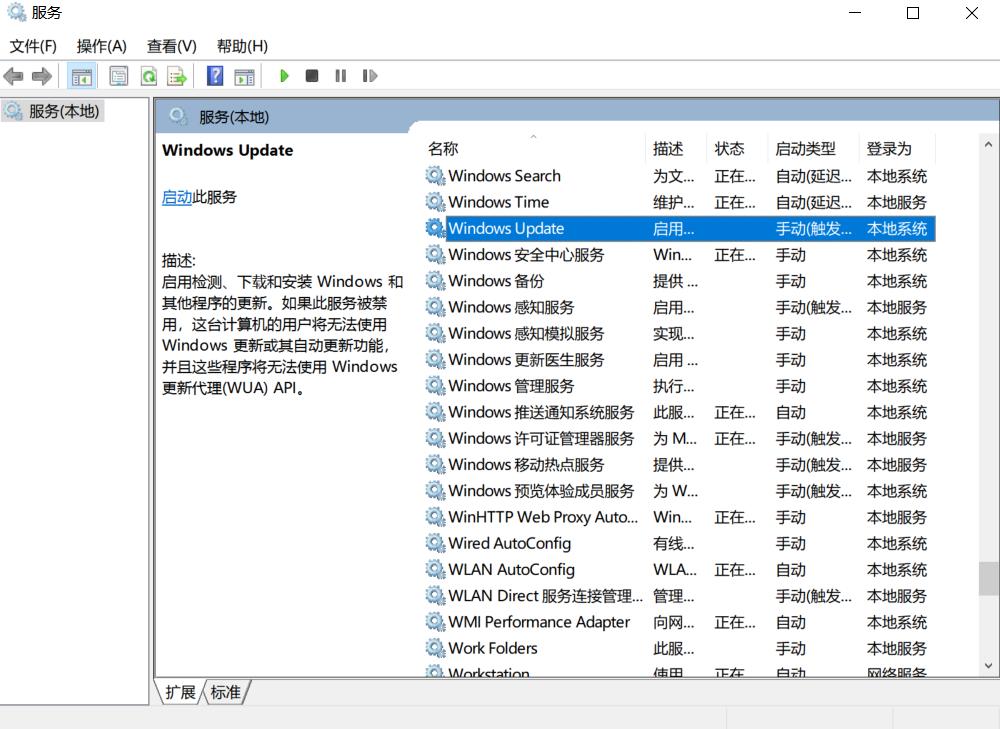Open the 操作(A) menu
This screenshot has width=1000, height=729.
point(100,46)
